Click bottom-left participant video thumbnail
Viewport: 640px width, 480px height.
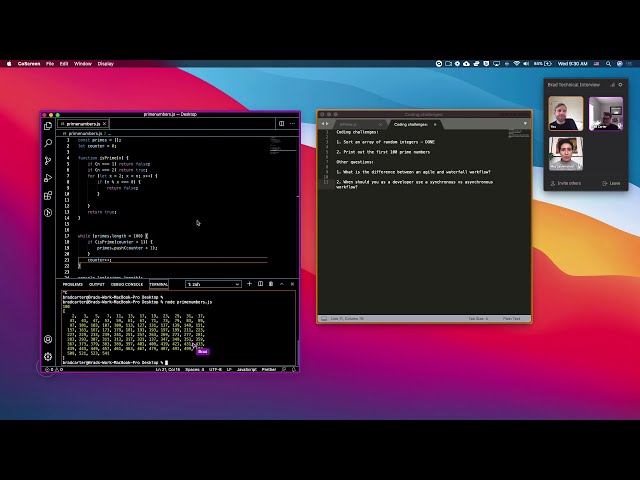(566, 153)
